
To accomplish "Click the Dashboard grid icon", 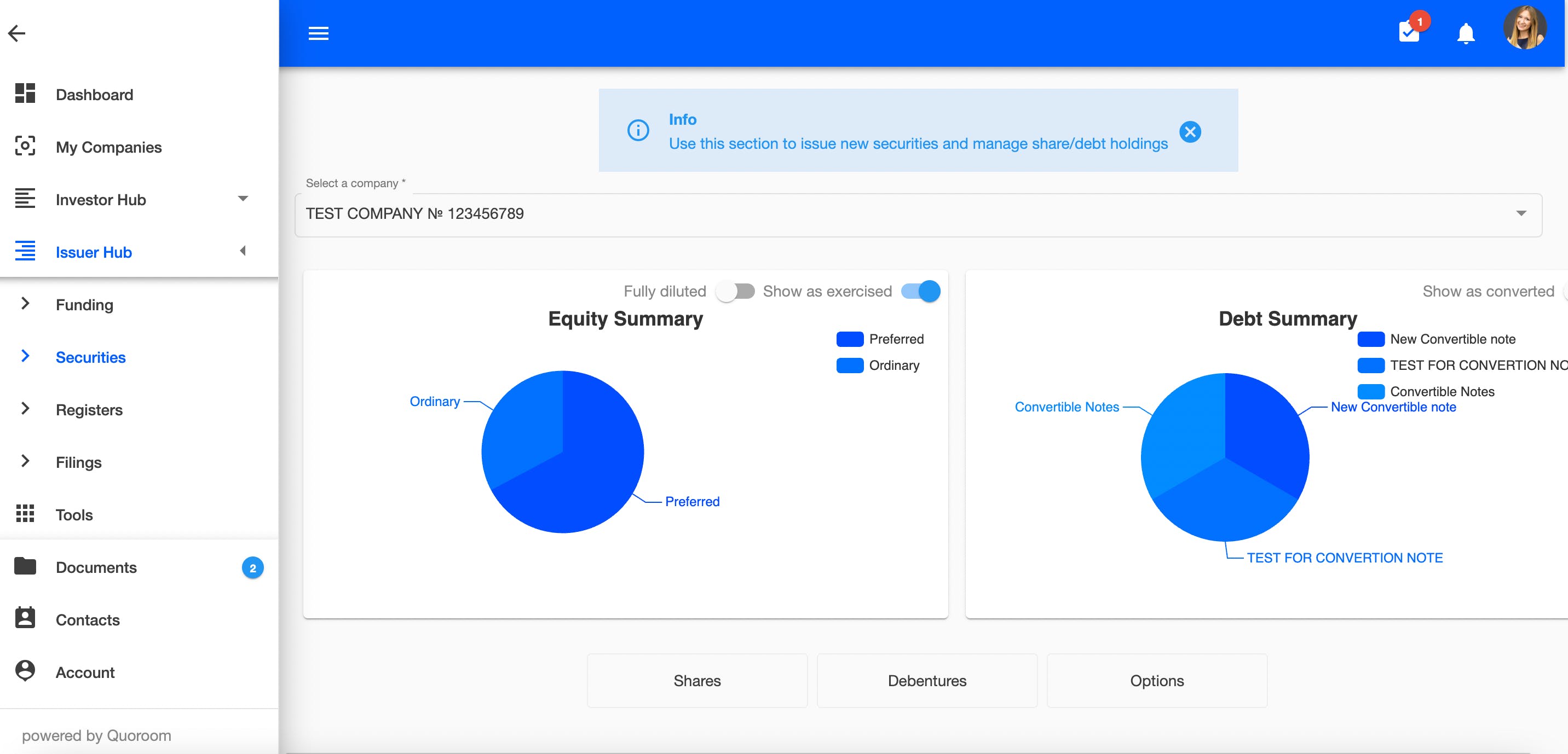I will click(25, 94).
